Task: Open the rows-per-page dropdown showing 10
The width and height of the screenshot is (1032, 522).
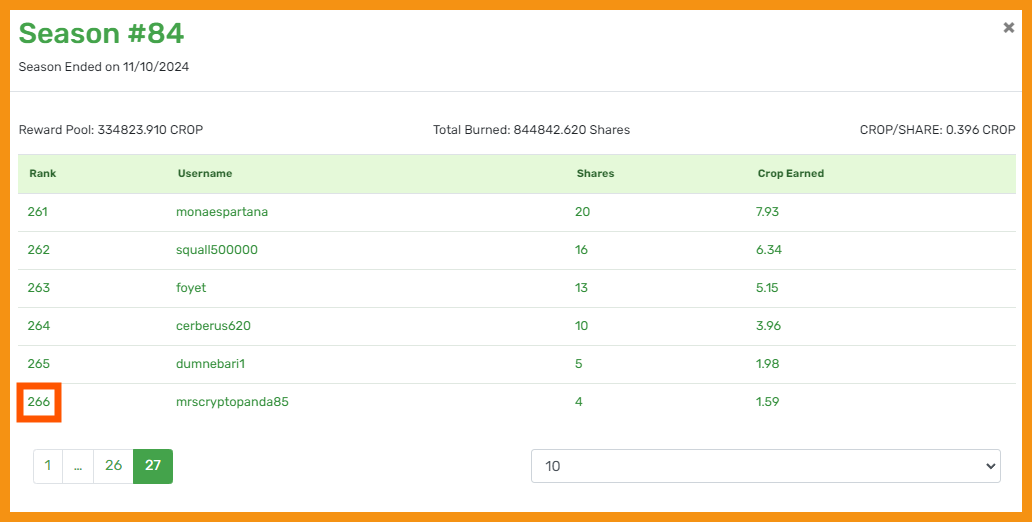Action: (765, 466)
